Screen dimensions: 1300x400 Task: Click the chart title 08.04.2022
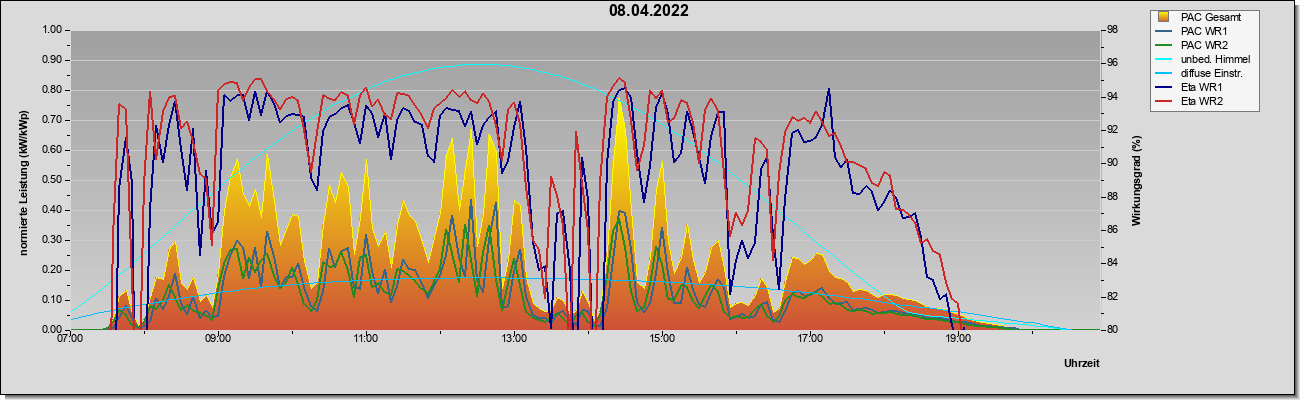649,11
